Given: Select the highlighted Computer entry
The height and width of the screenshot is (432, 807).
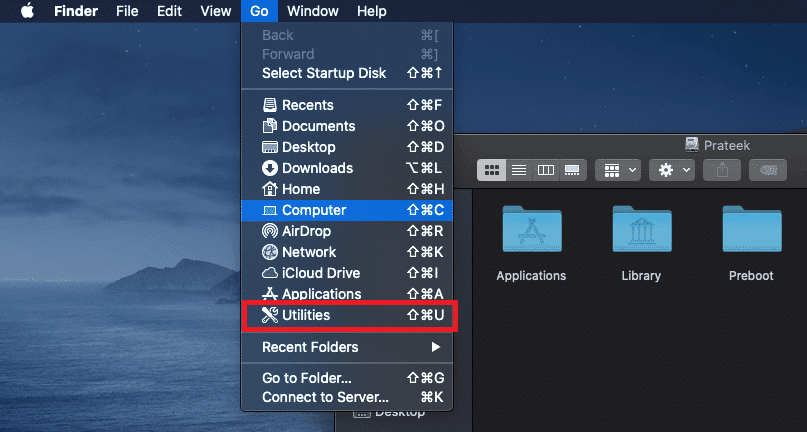Looking at the screenshot, I should [x=347, y=210].
